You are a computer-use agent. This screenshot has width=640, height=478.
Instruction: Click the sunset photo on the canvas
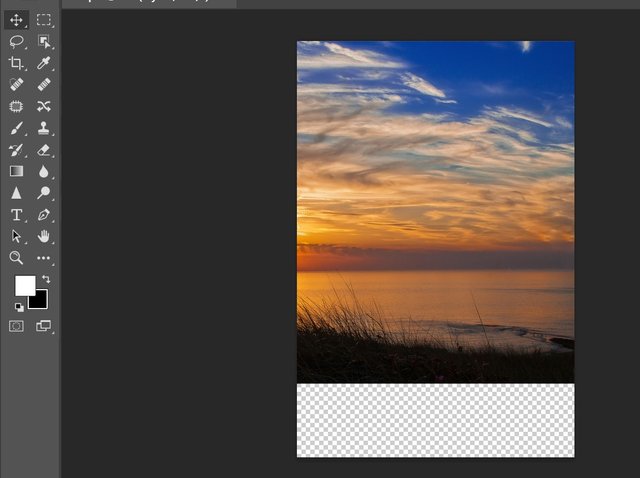tap(436, 211)
